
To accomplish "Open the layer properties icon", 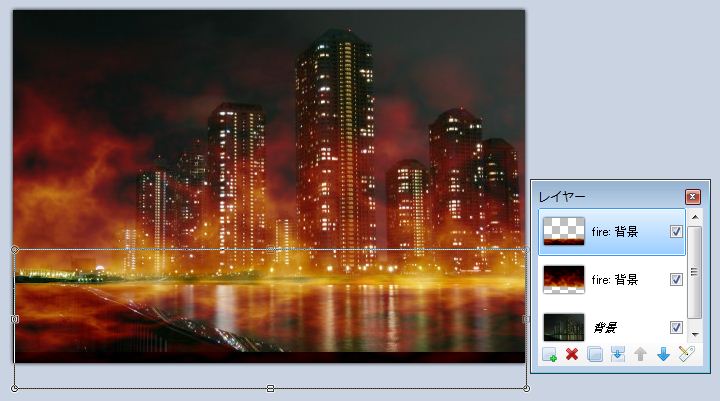I will [x=686, y=354].
